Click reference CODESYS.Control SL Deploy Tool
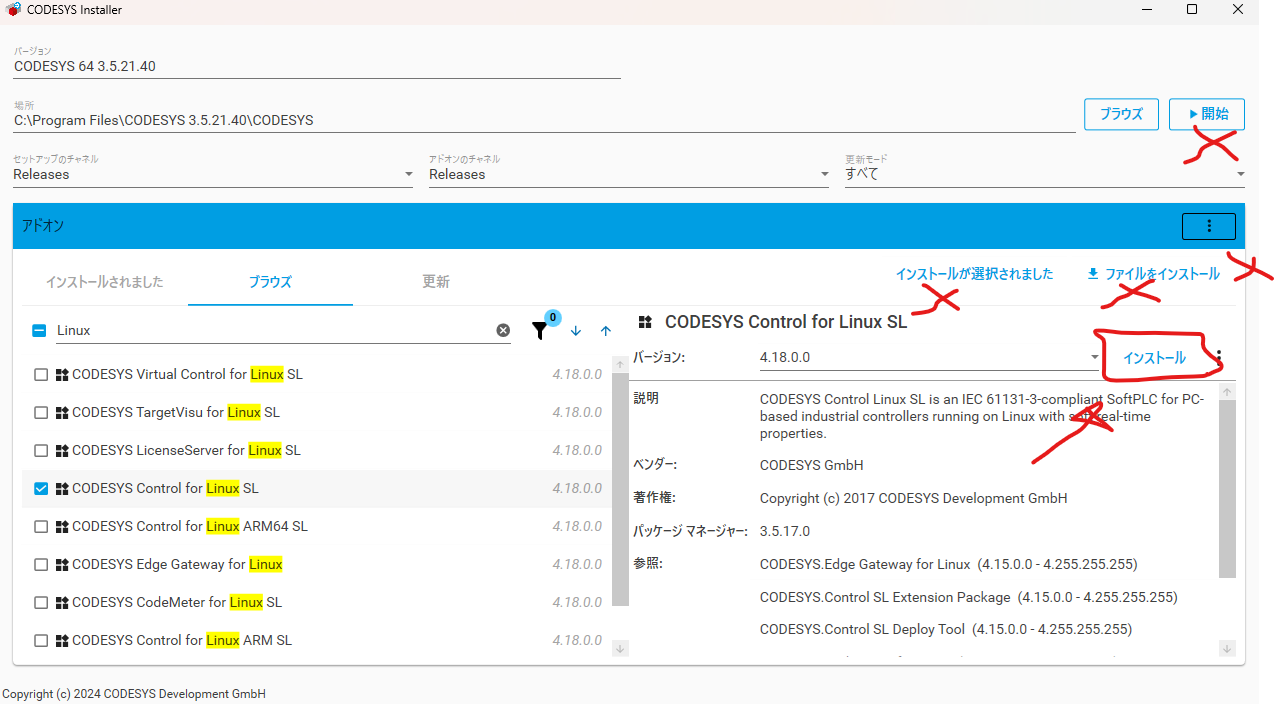Viewport: 1275px width, 704px height. [946, 629]
